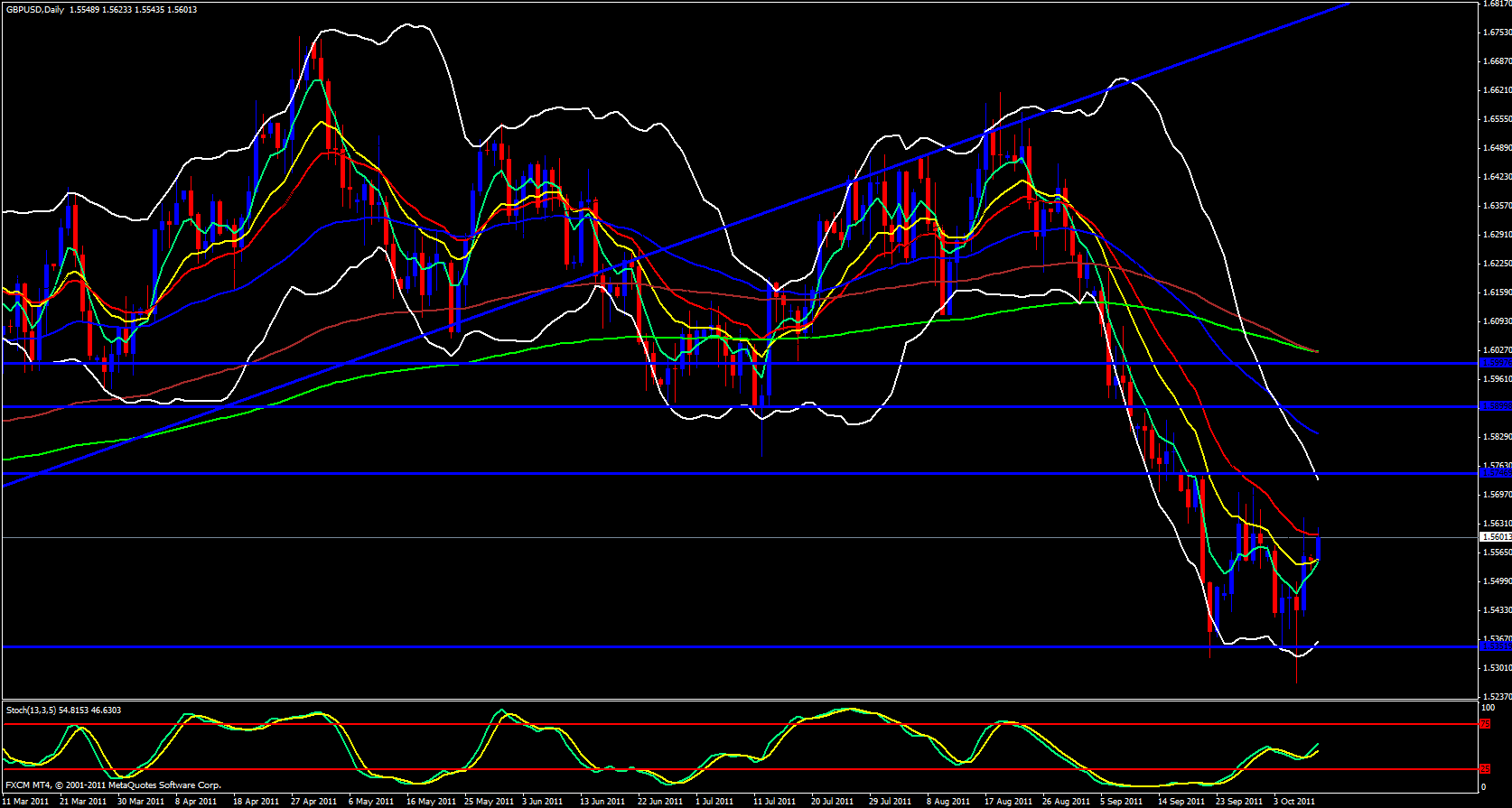Click the 1.59976 horizontal line price tag
The width and height of the screenshot is (1512, 808).
click(x=1495, y=363)
